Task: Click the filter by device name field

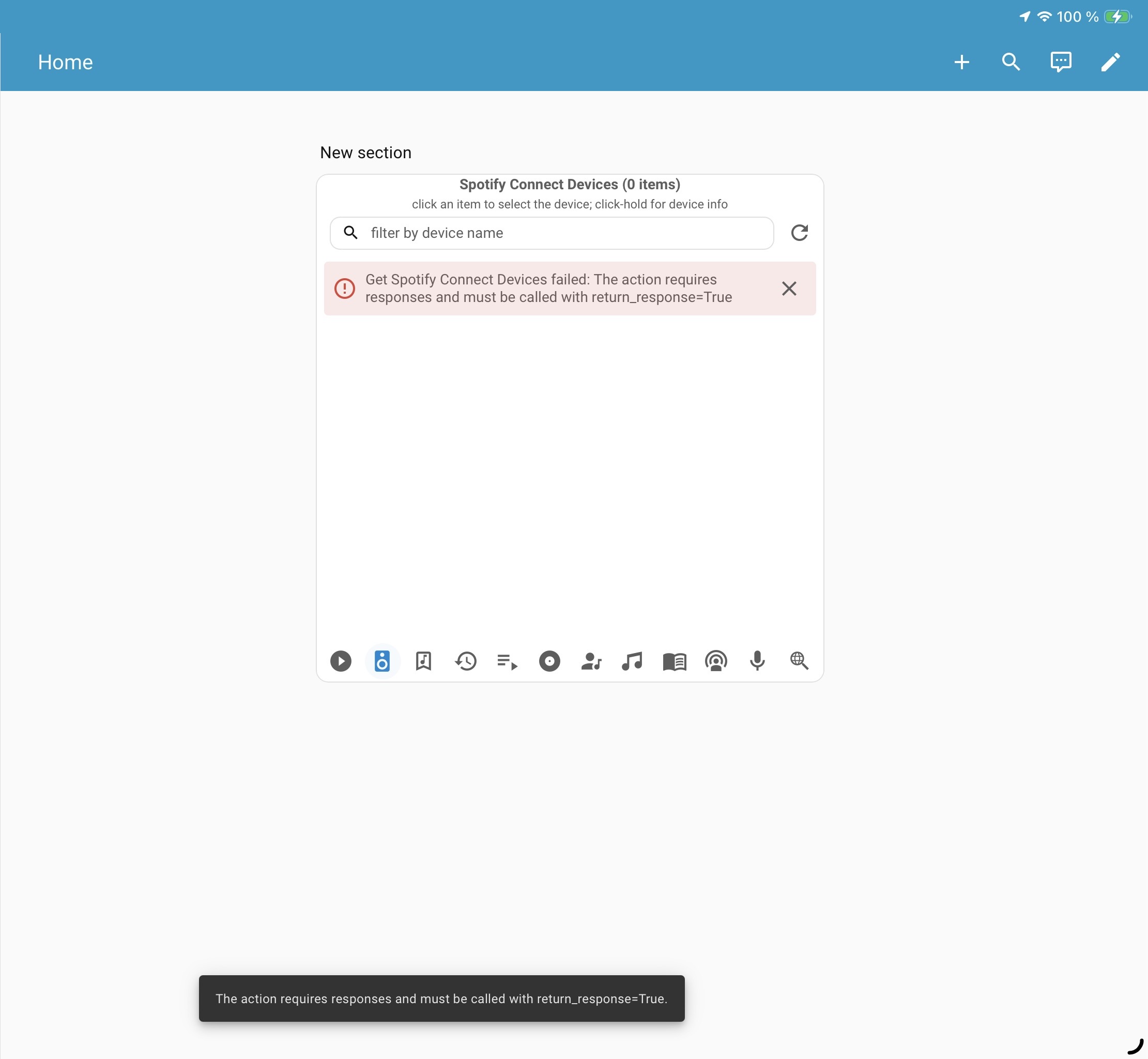Action: [561, 233]
